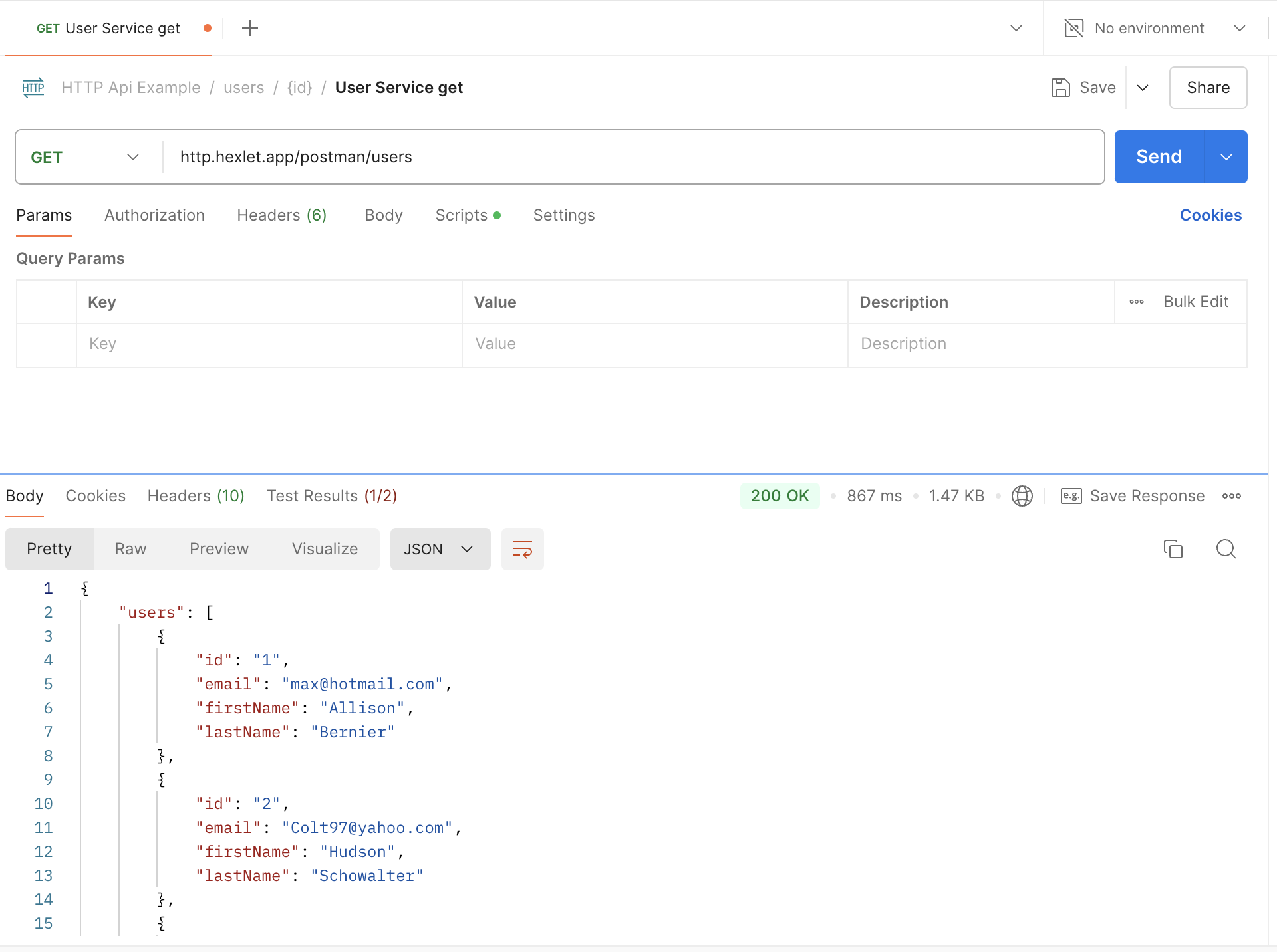
Task: Copy response body with copy icon
Action: click(1173, 549)
